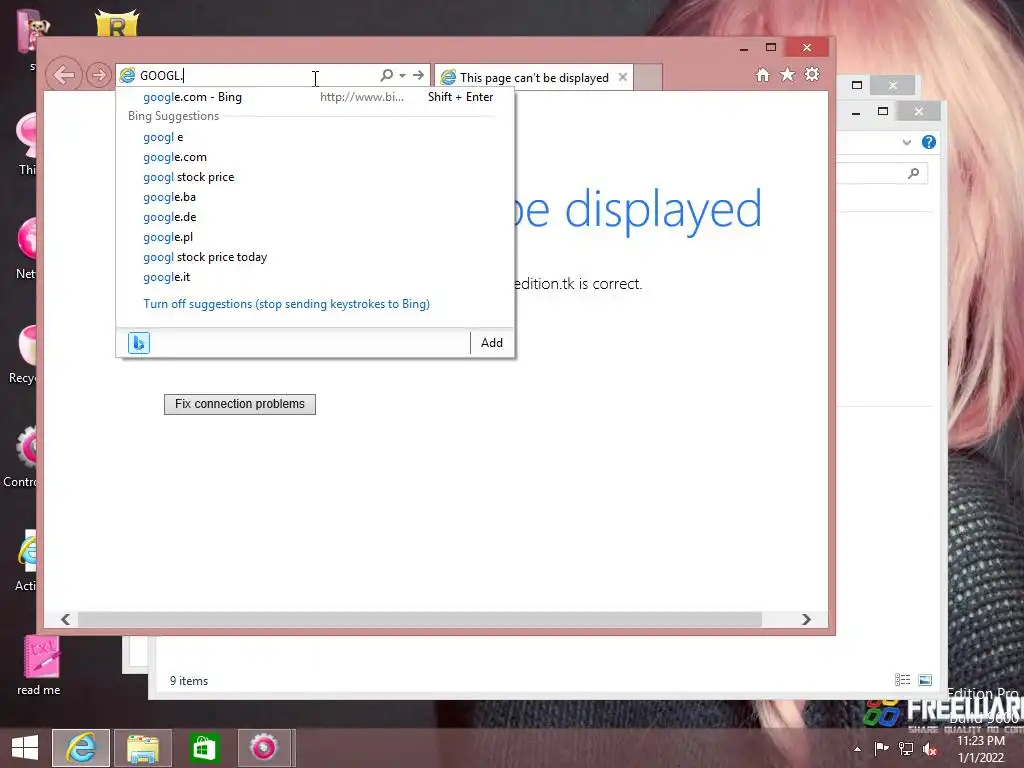
Task: Open the address bar autocomplete dropdown arrow
Action: click(x=402, y=76)
